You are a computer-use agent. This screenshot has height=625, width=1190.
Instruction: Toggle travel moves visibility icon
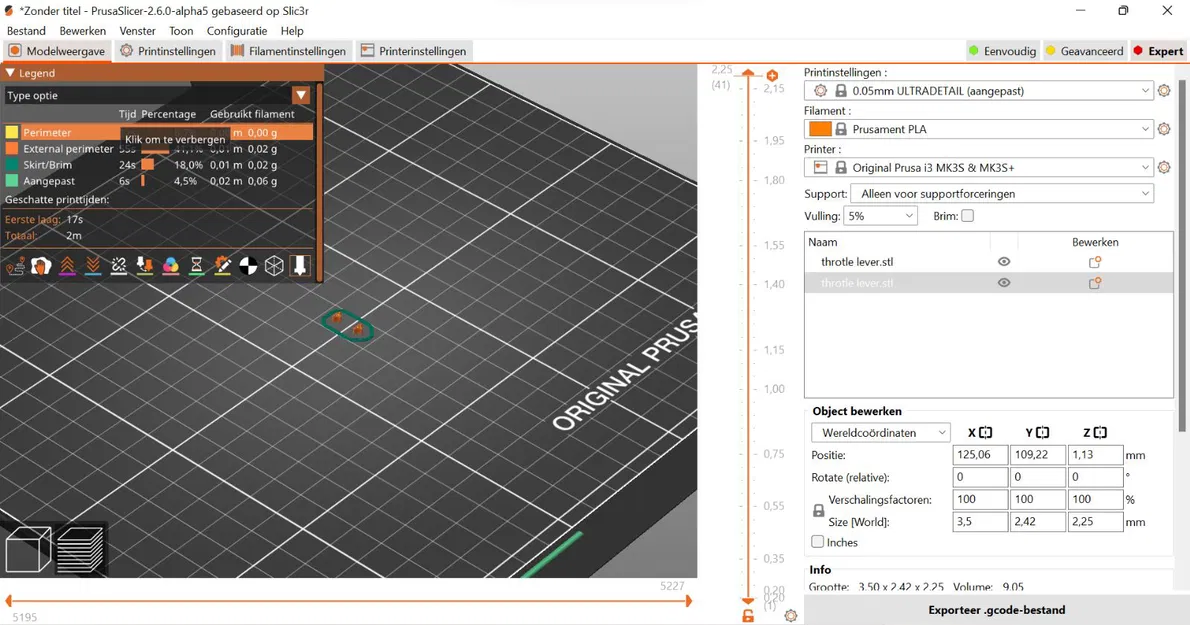point(15,265)
